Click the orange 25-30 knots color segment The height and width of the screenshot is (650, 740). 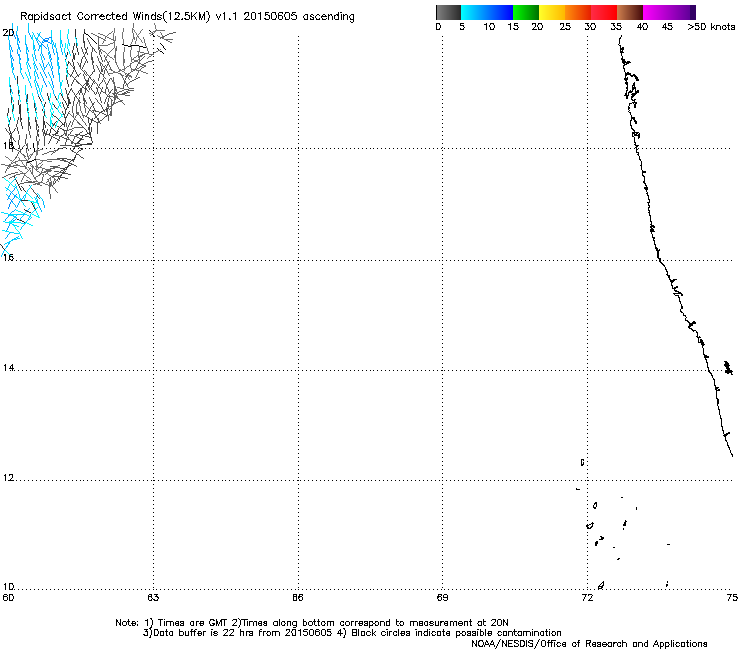pyautogui.click(x=578, y=12)
